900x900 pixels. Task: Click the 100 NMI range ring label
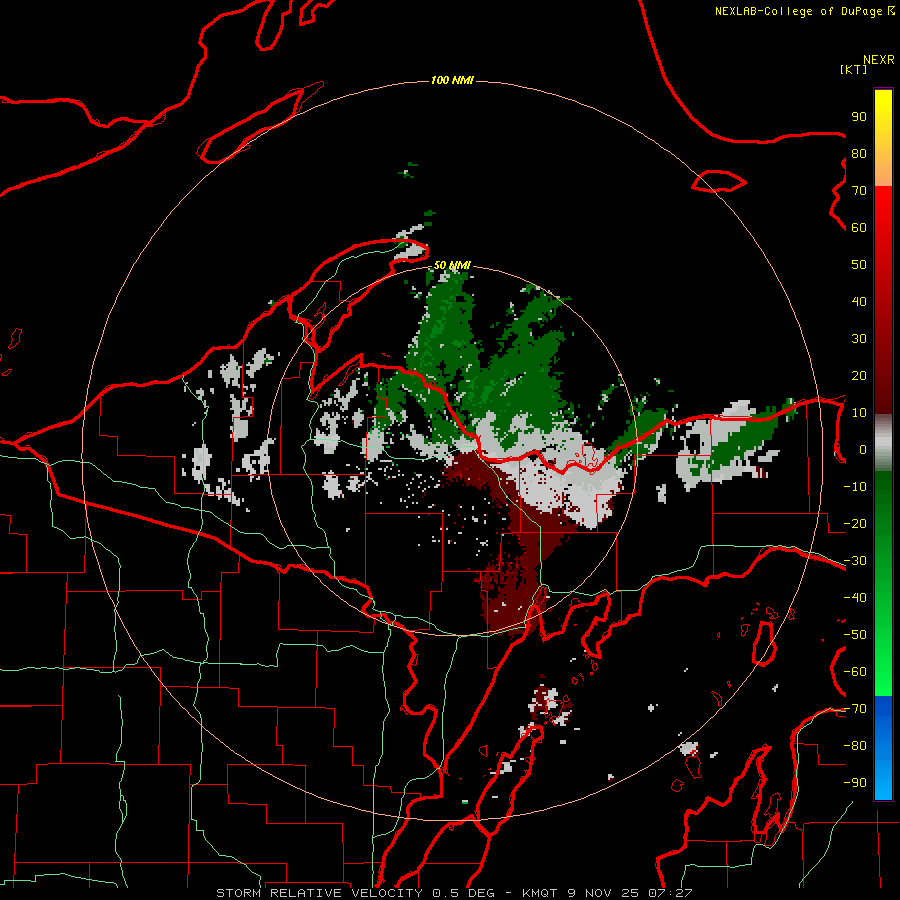click(452, 80)
